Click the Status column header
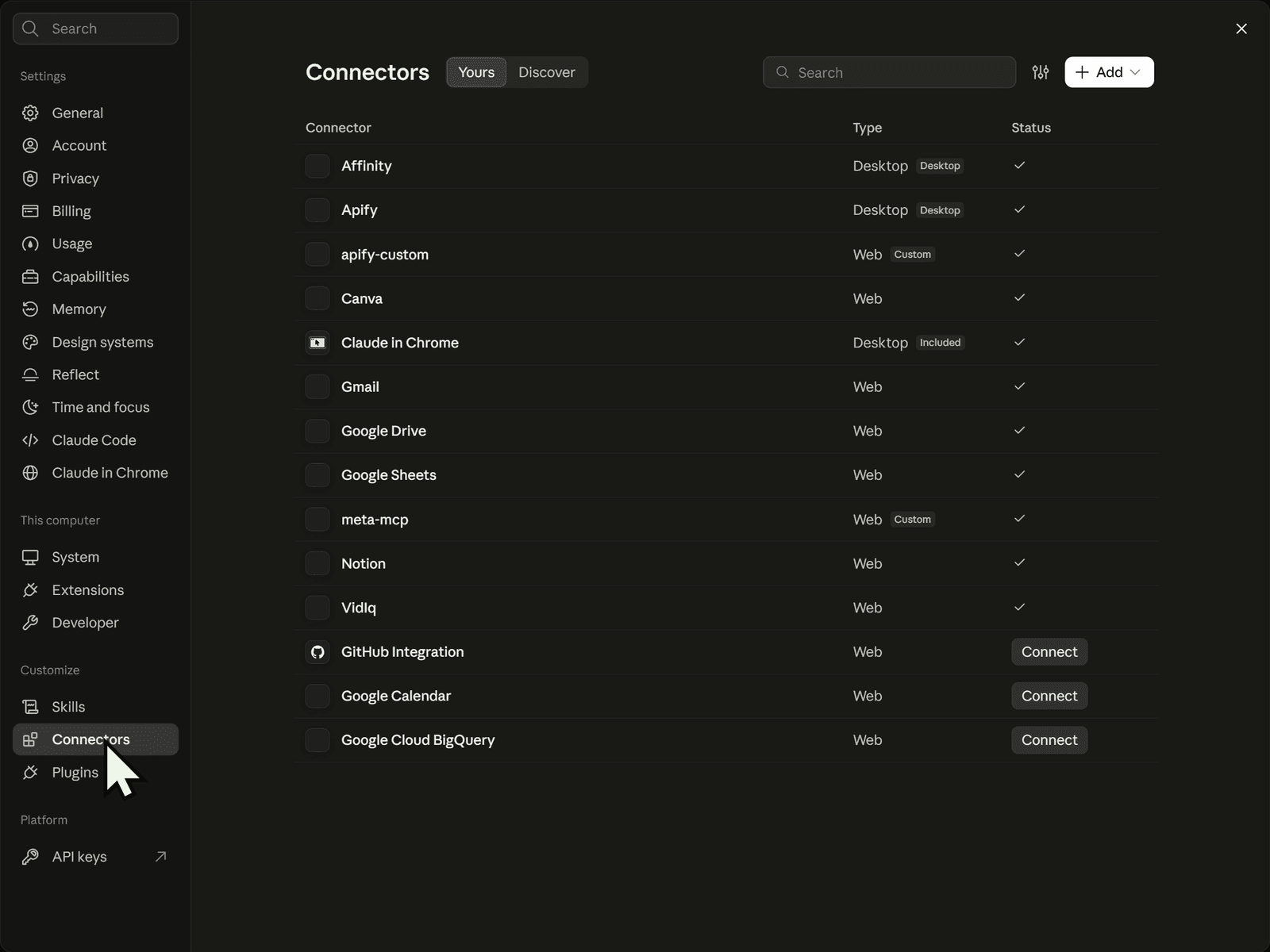 [1031, 128]
